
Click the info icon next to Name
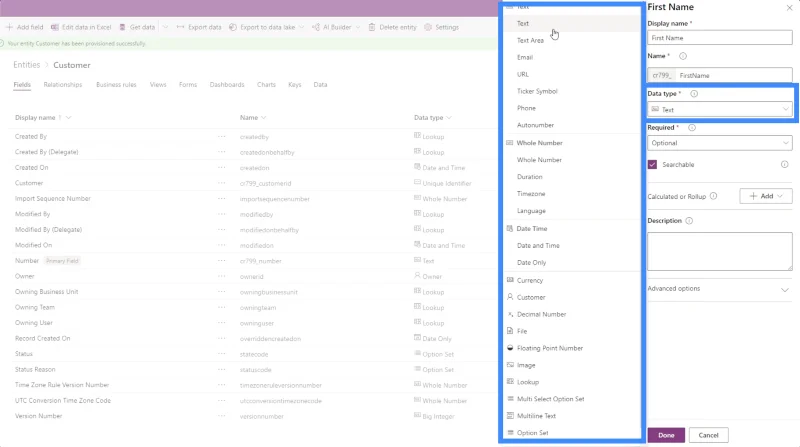pos(683,56)
